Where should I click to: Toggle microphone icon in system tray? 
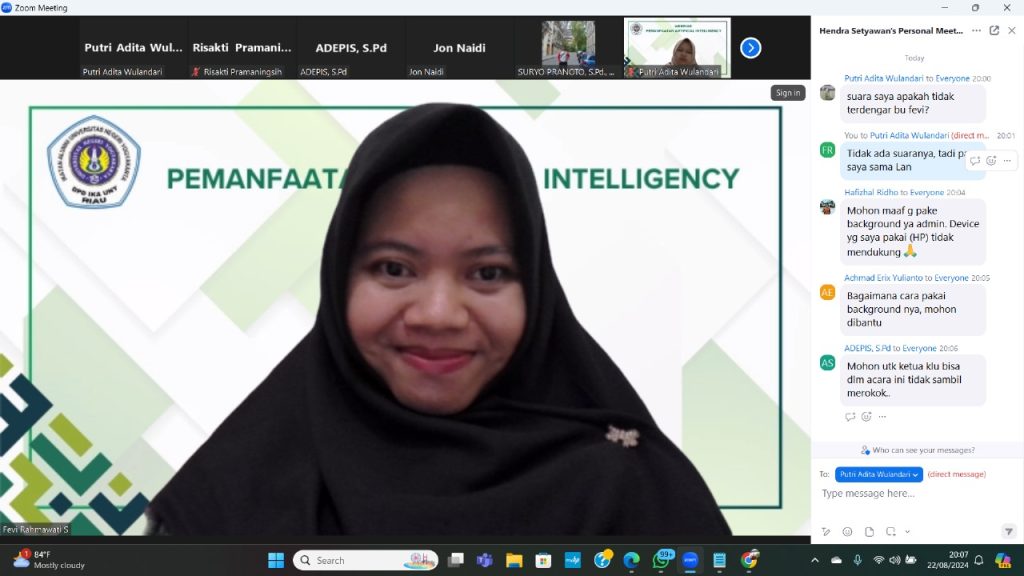pos(857,560)
